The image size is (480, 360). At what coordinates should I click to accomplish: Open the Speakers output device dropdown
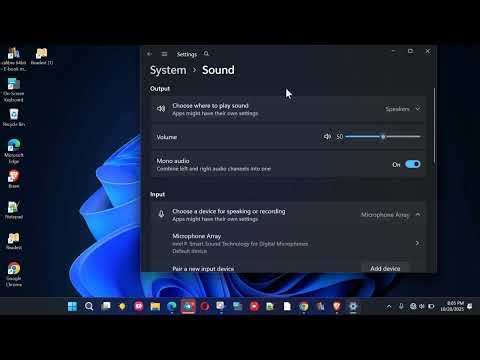(403, 109)
